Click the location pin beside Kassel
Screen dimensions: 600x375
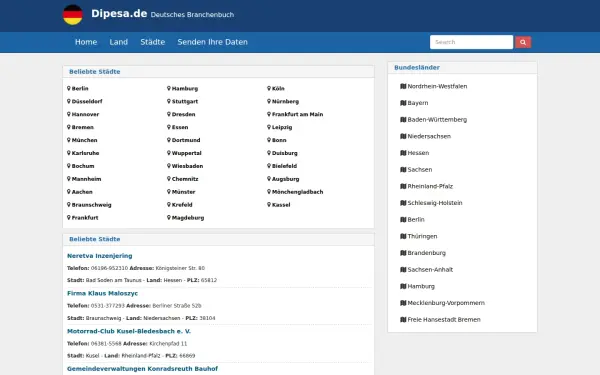pyautogui.click(x=269, y=205)
